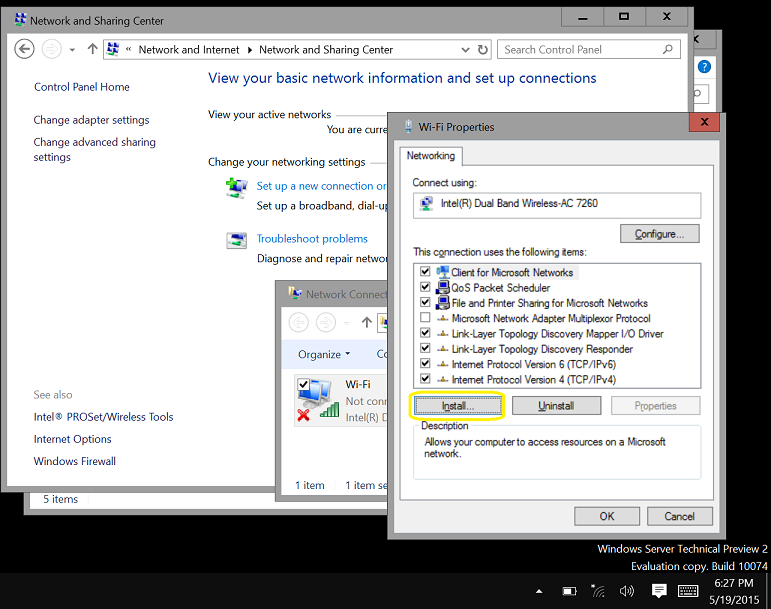Open the Organize dropdown menu

(324, 354)
